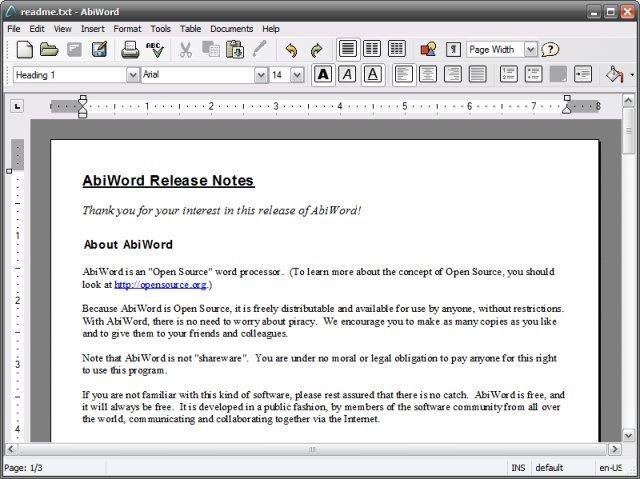Open the Format menu
Viewport: 640px width, 479px height.
[127, 29]
